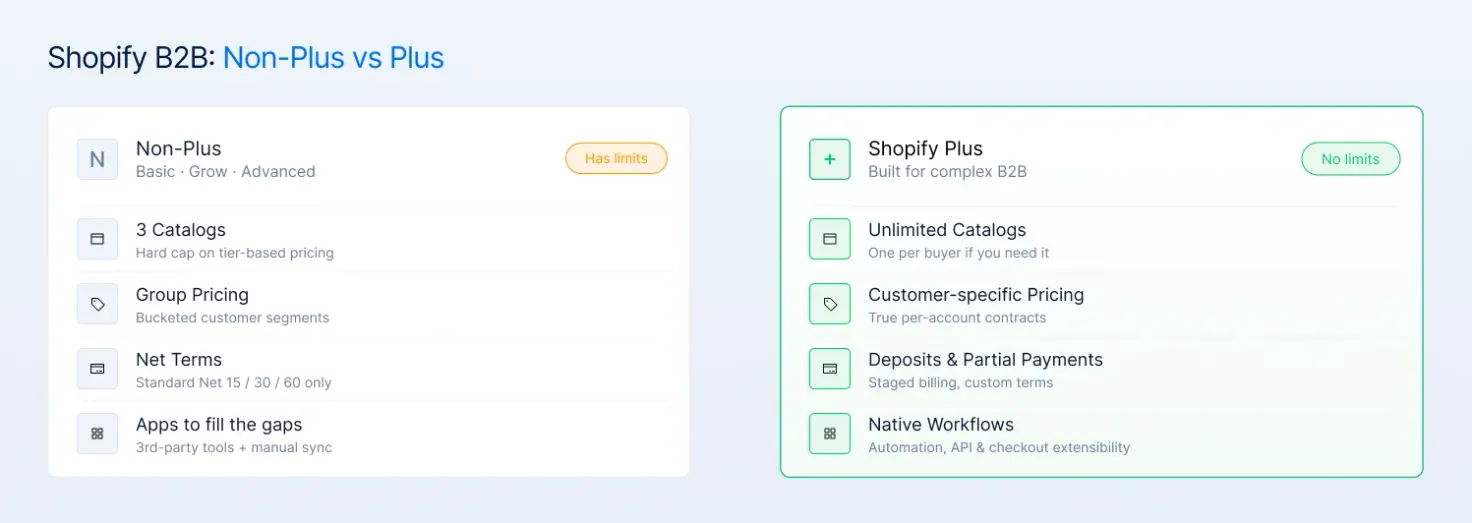Click the Net Terms feature title
The height and width of the screenshot is (523, 1472).
click(179, 360)
